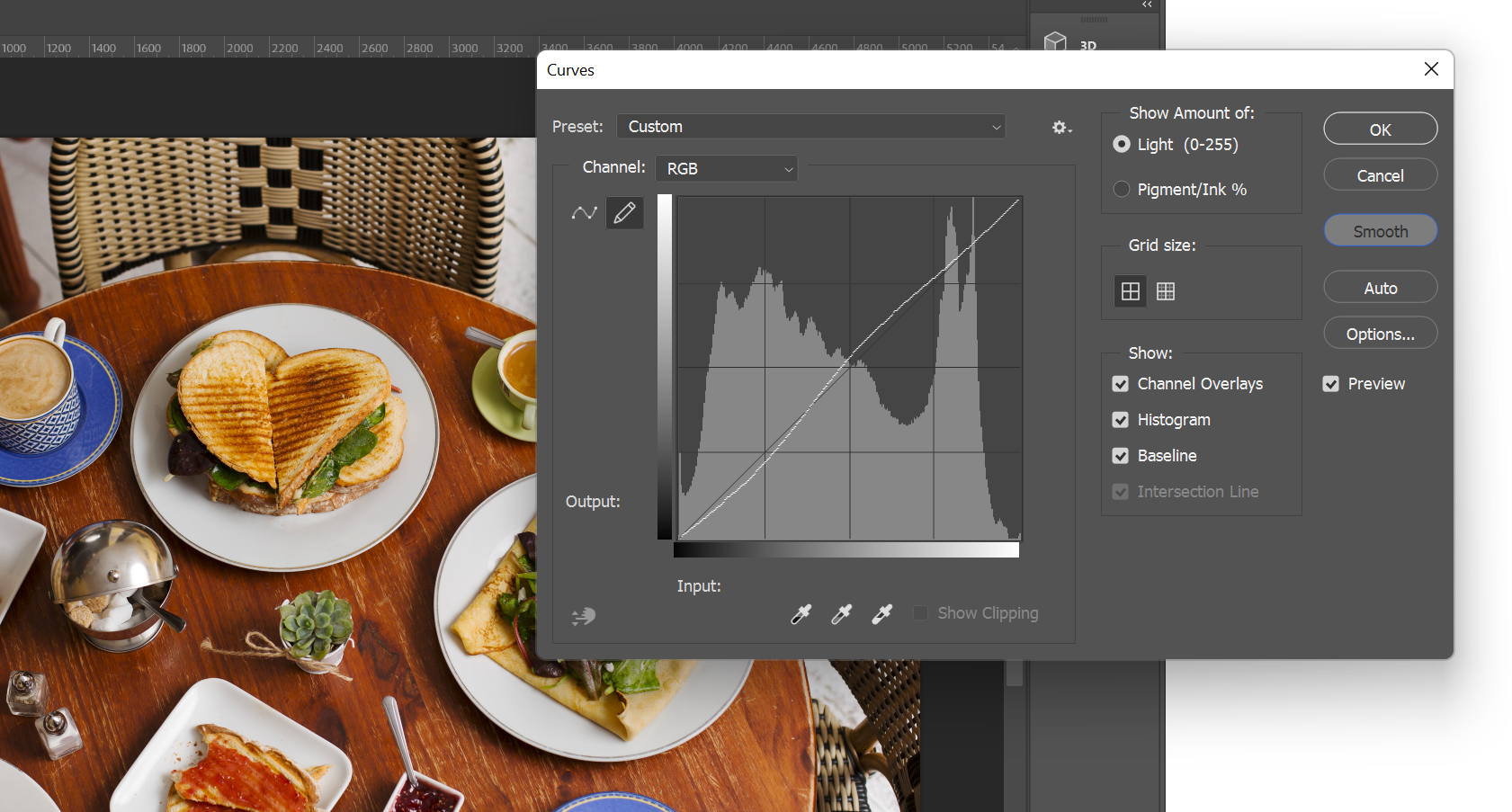1512x812 pixels.
Task: Apply Auto curve correction
Action: (x=1381, y=288)
